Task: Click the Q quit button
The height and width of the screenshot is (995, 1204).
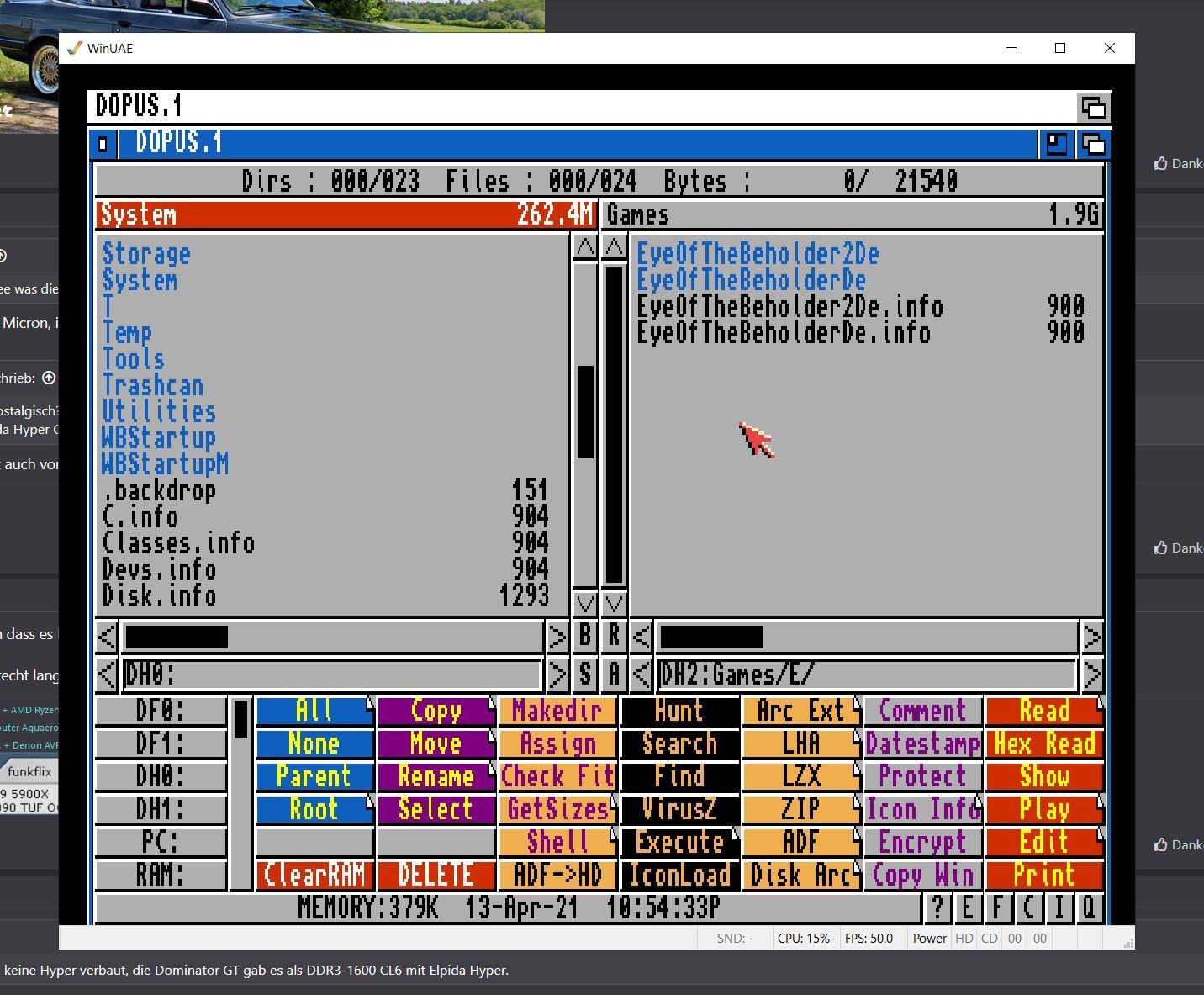Action: (x=1089, y=908)
